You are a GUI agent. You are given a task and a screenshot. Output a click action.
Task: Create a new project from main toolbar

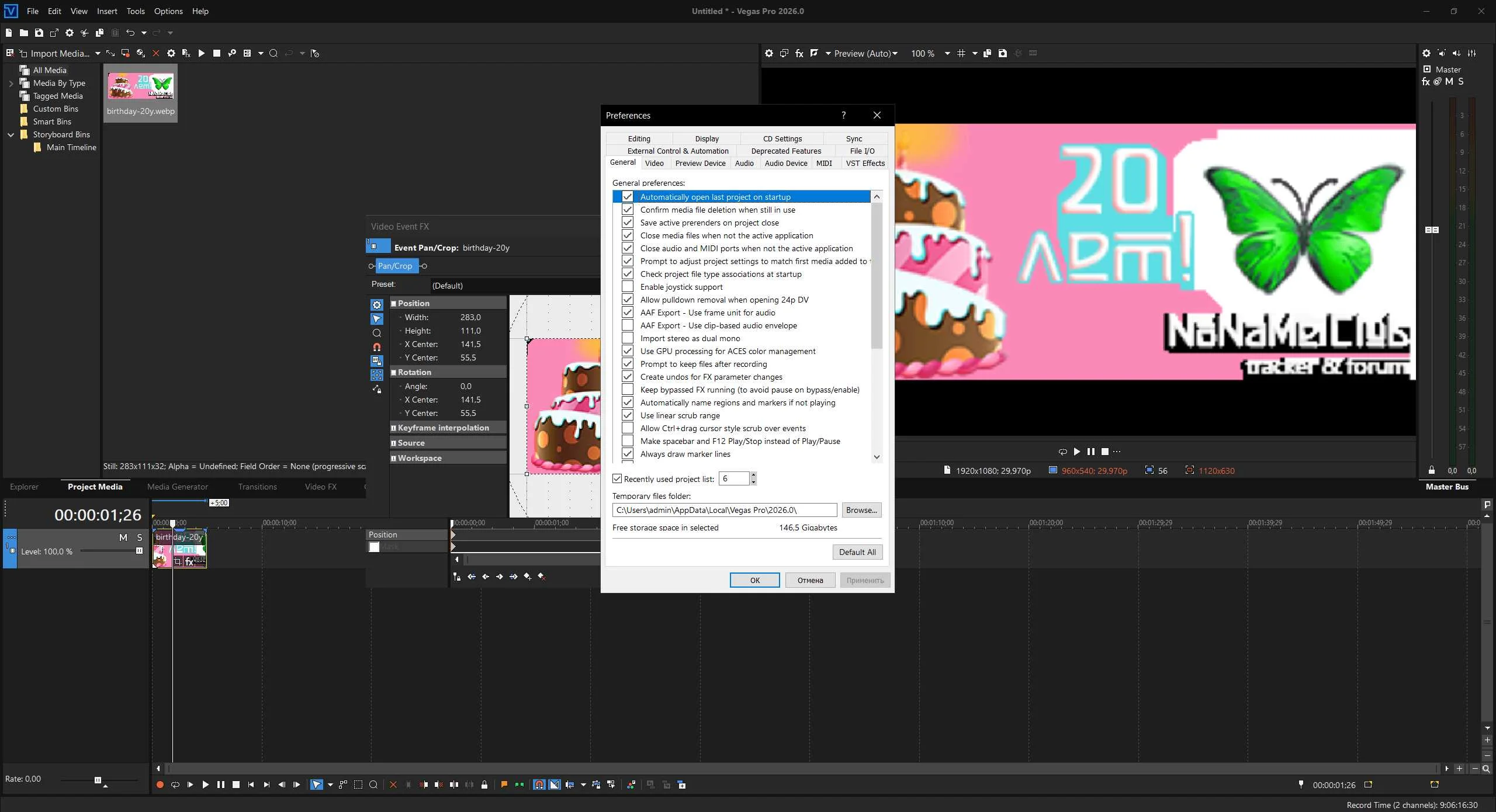click(9, 33)
